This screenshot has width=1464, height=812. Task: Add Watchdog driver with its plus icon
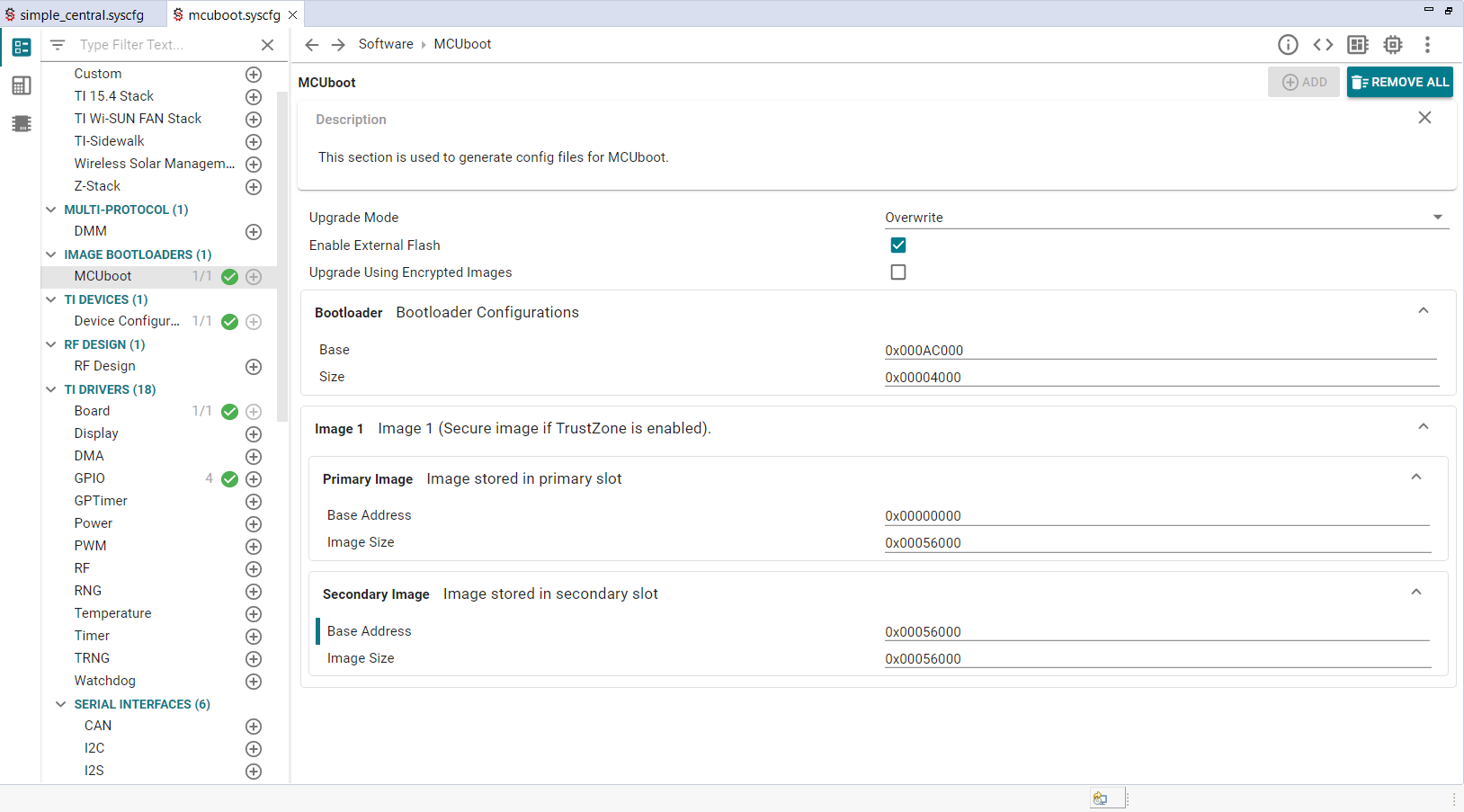(x=254, y=682)
